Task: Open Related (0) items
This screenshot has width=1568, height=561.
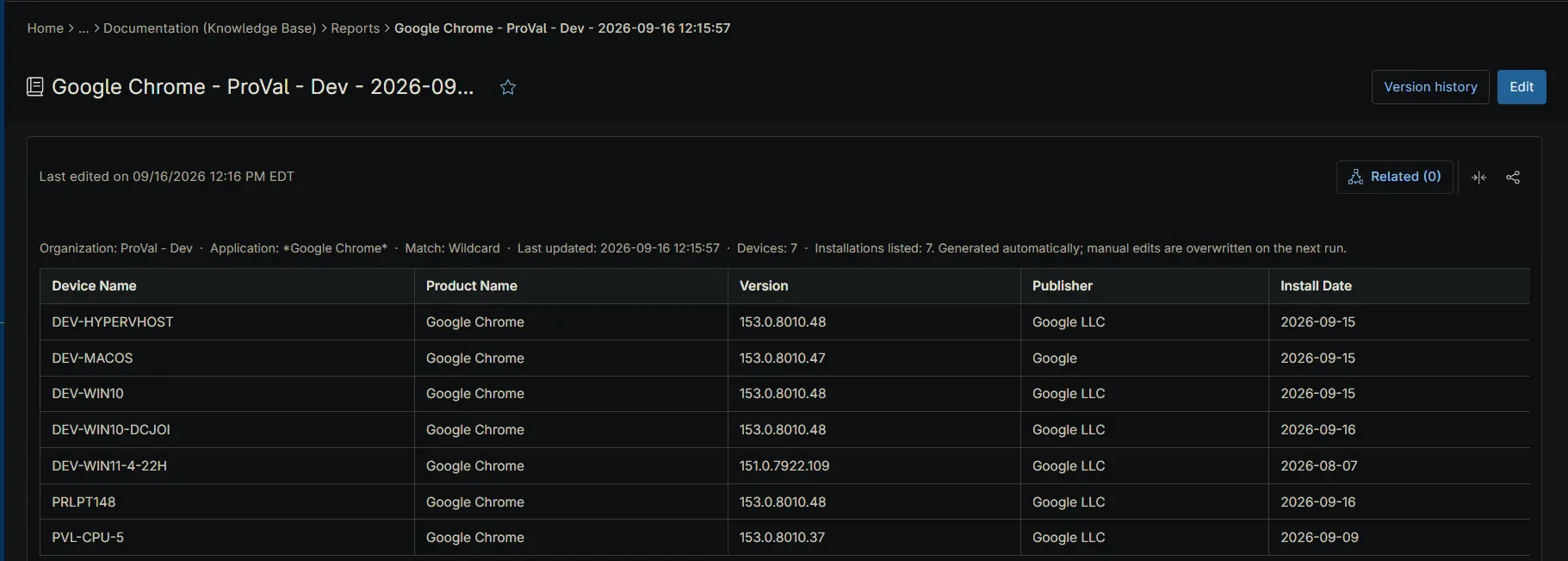Action: [1395, 177]
